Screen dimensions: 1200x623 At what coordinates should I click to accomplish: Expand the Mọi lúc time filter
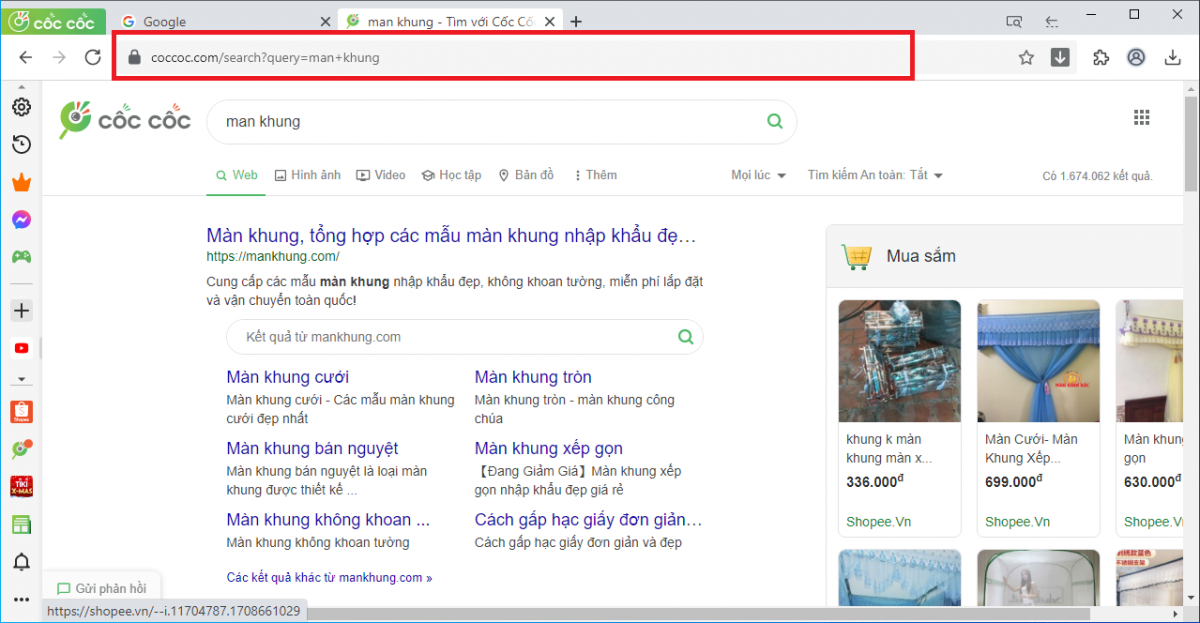click(x=758, y=175)
